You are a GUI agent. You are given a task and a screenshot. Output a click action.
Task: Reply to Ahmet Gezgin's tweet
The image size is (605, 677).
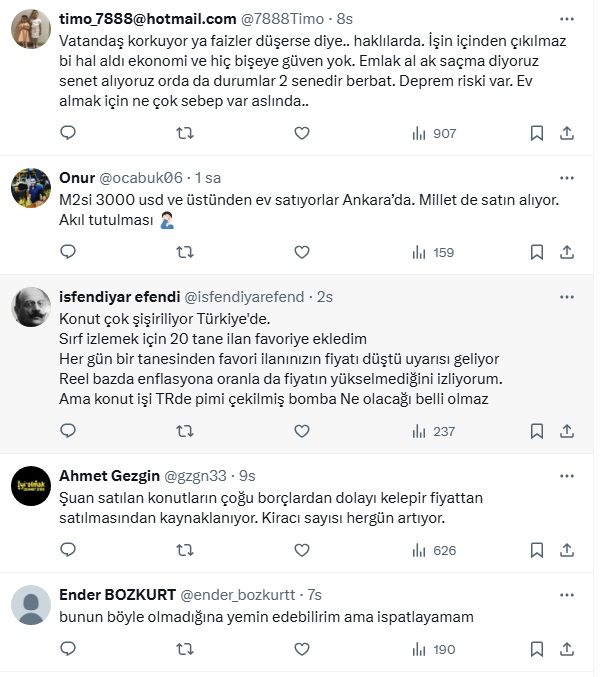[x=68, y=550]
